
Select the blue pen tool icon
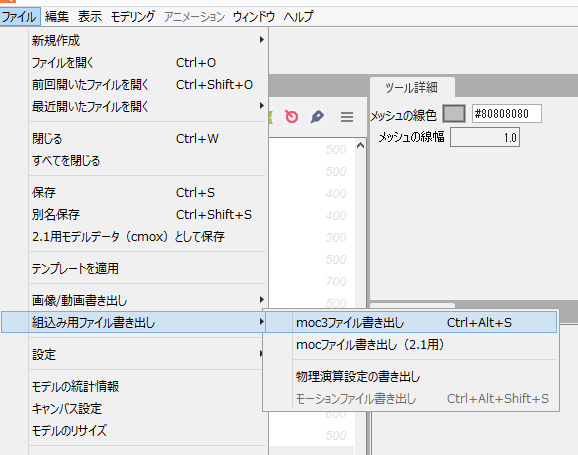[317, 117]
